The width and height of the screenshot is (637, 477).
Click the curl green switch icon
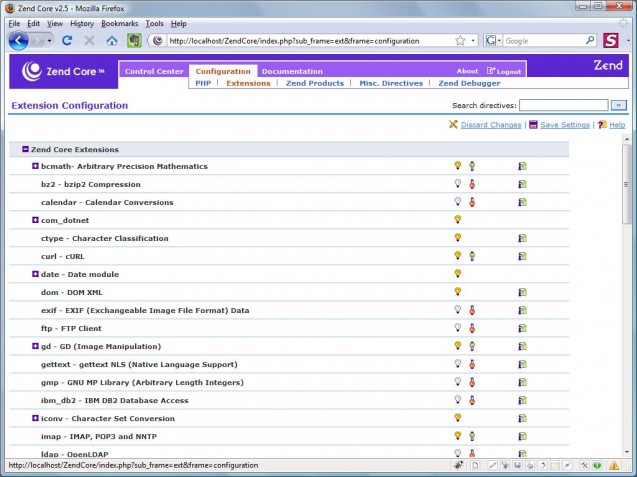[472, 256]
